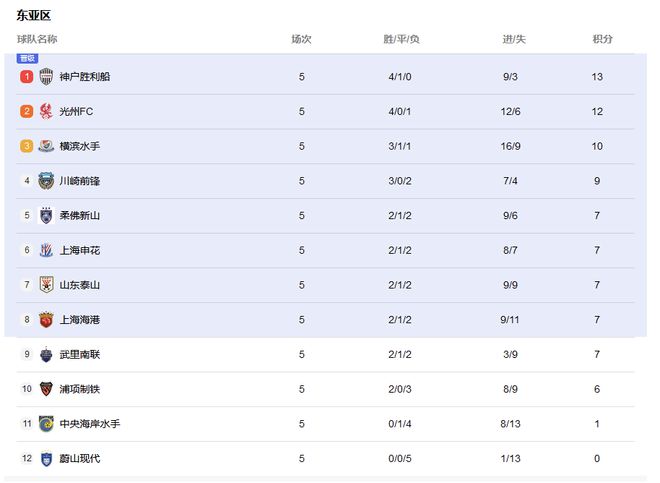660x483 pixels.
Task: Click 上海海港's 9/11 goals value
Action: click(510, 320)
